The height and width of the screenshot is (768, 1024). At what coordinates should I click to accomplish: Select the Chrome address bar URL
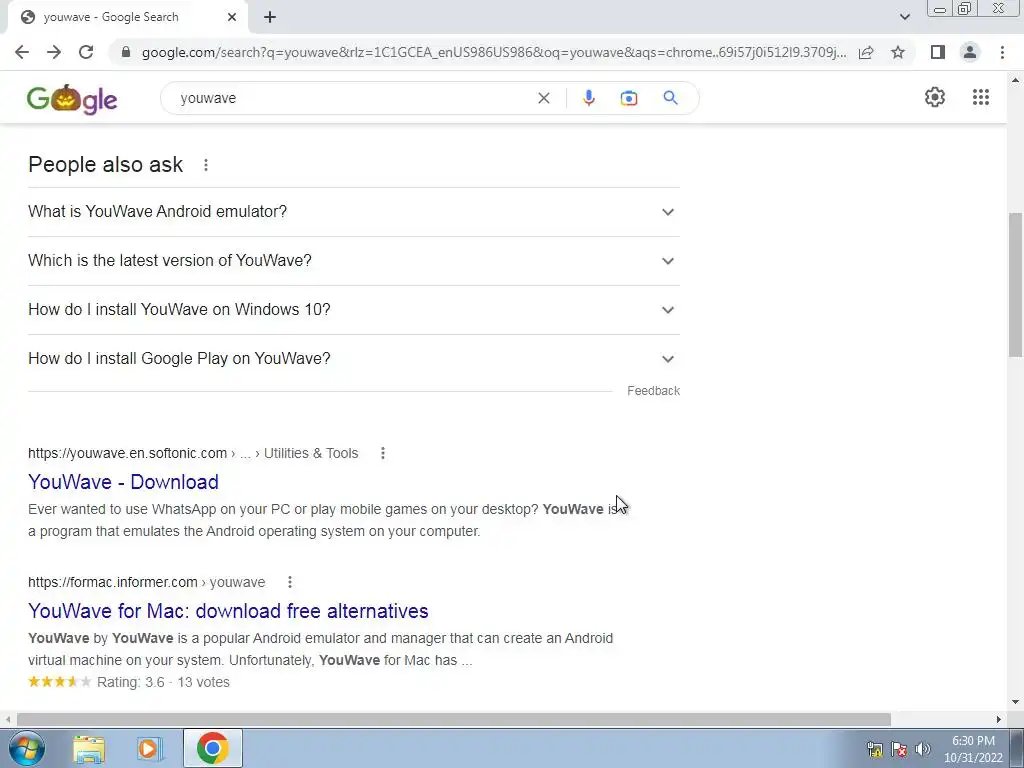(x=494, y=52)
